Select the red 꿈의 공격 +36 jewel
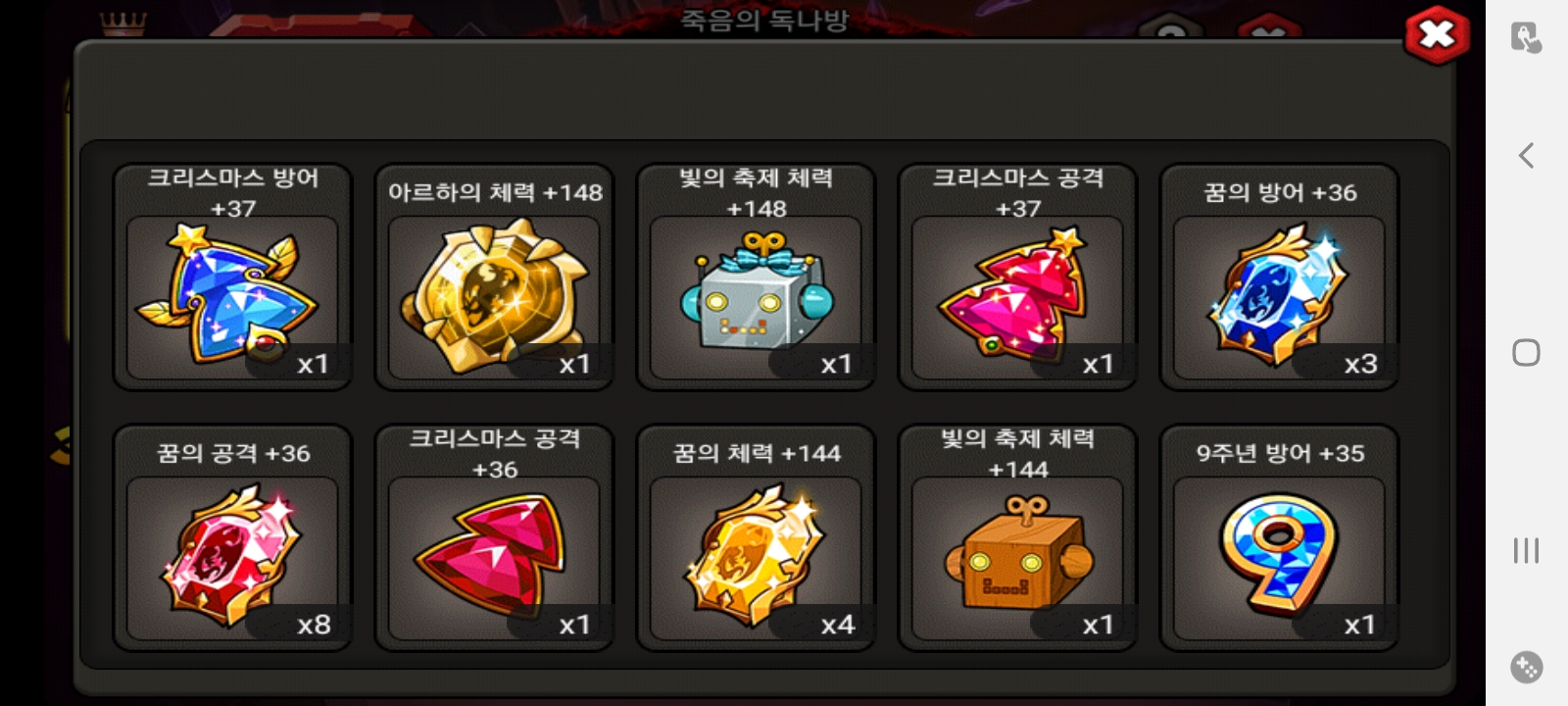The height and width of the screenshot is (706, 1568). click(x=232, y=556)
